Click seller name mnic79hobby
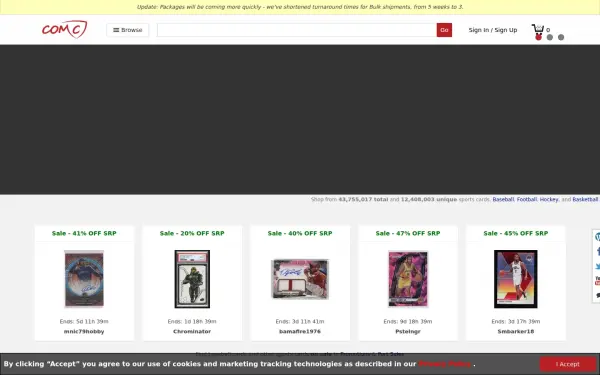The height and width of the screenshot is (375, 600). [x=84, y=331]
